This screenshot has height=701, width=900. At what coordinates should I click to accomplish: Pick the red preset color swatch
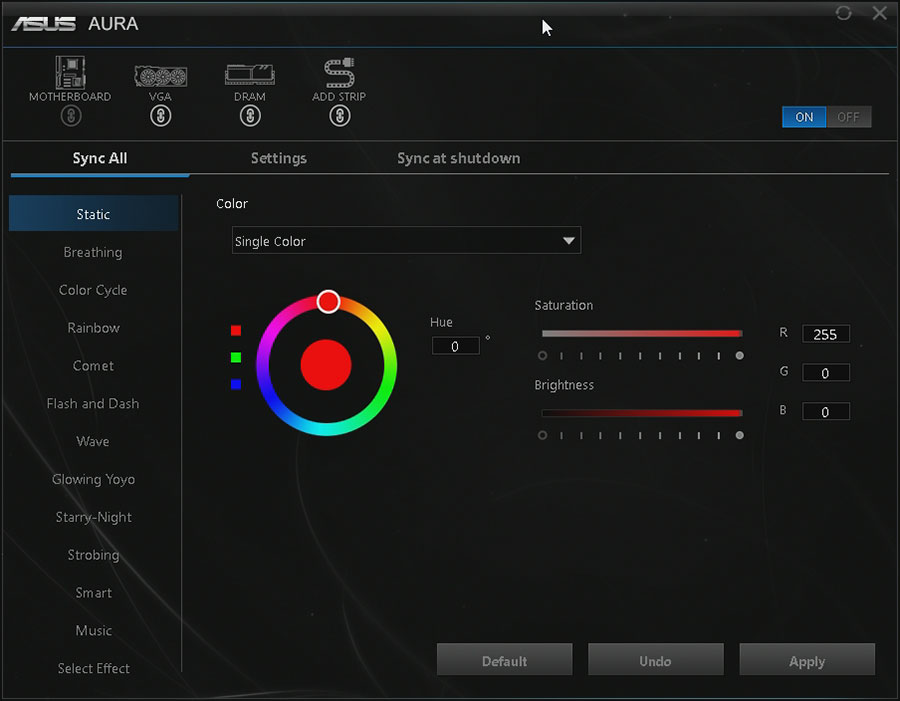(236, 330)
